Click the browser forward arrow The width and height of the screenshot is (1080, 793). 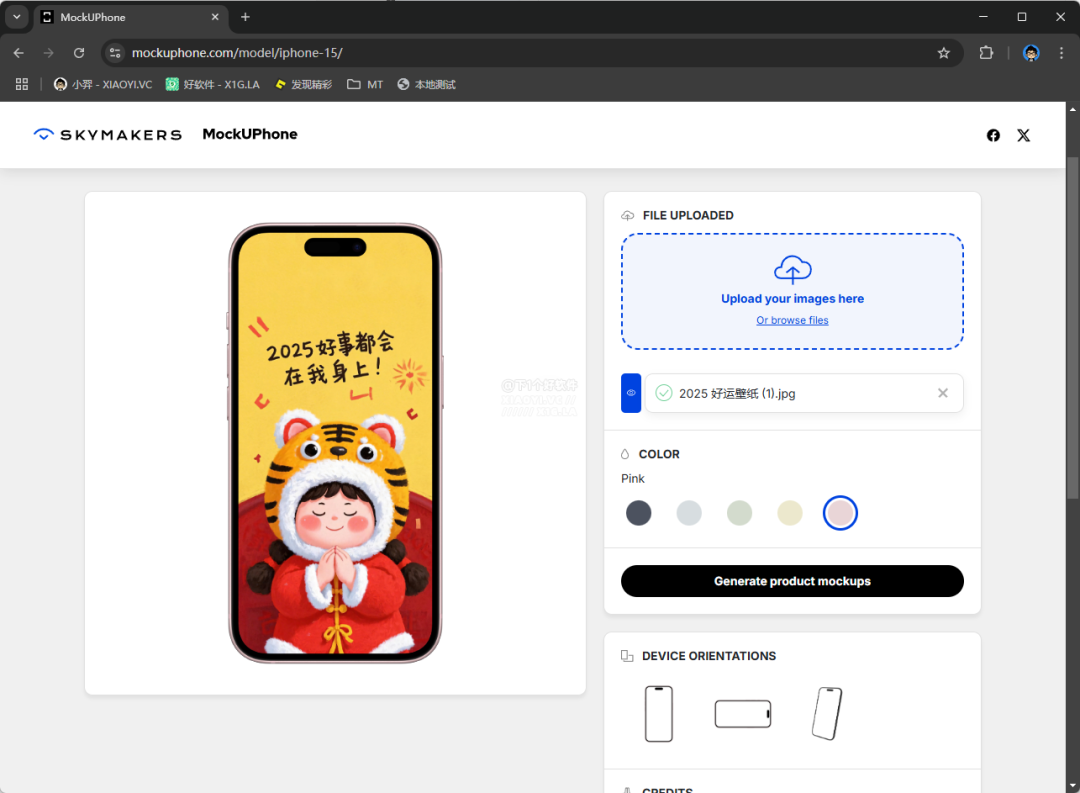coord(48,53)
